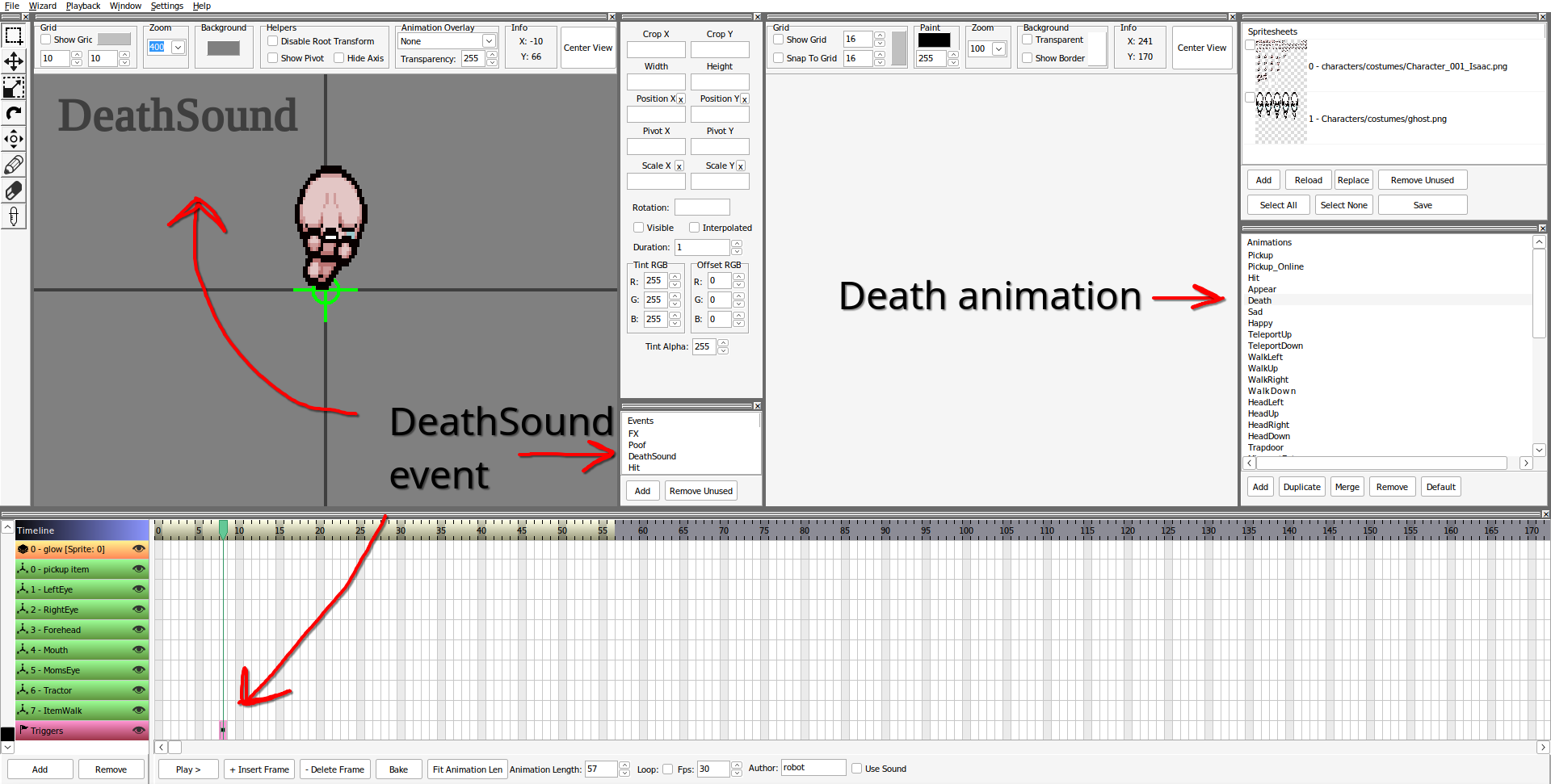Click the Fit Animation Len button
This screenshot has height=784, width=1551.
click(467, 769)
